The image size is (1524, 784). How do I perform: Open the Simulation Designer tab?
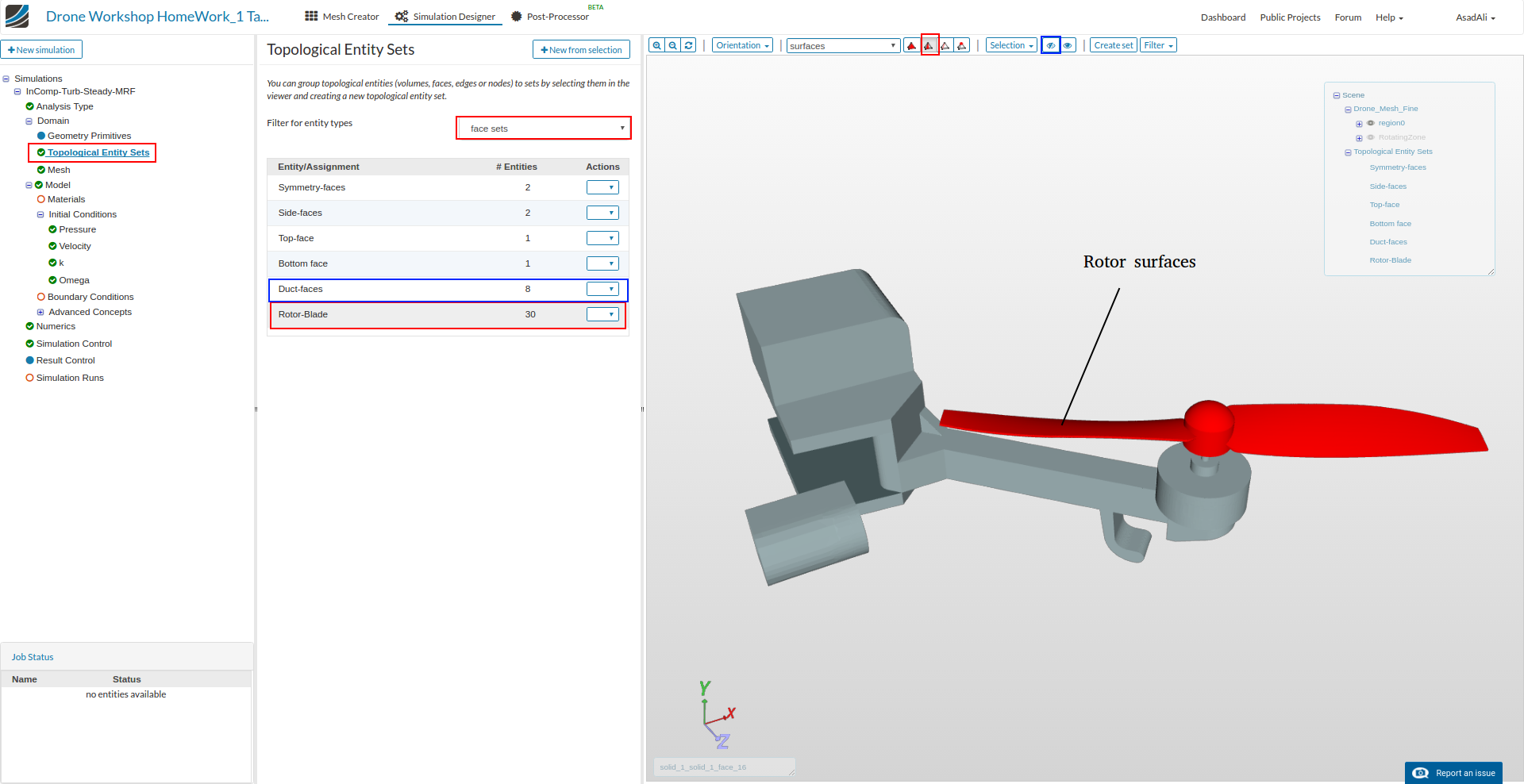click(445, 17)
